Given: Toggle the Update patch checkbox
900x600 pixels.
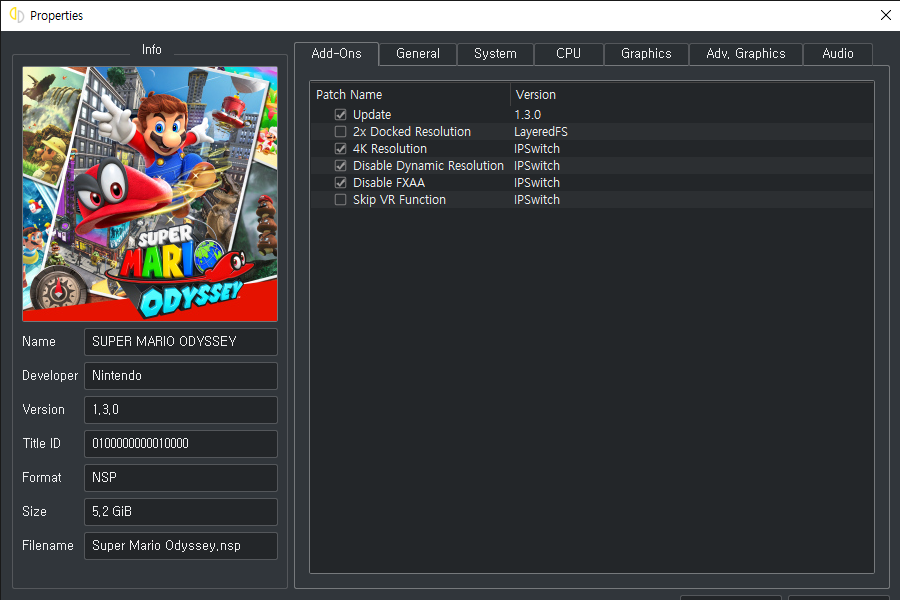Looking at the screenshot, I should pyautogui.click(x=340, y=115).
